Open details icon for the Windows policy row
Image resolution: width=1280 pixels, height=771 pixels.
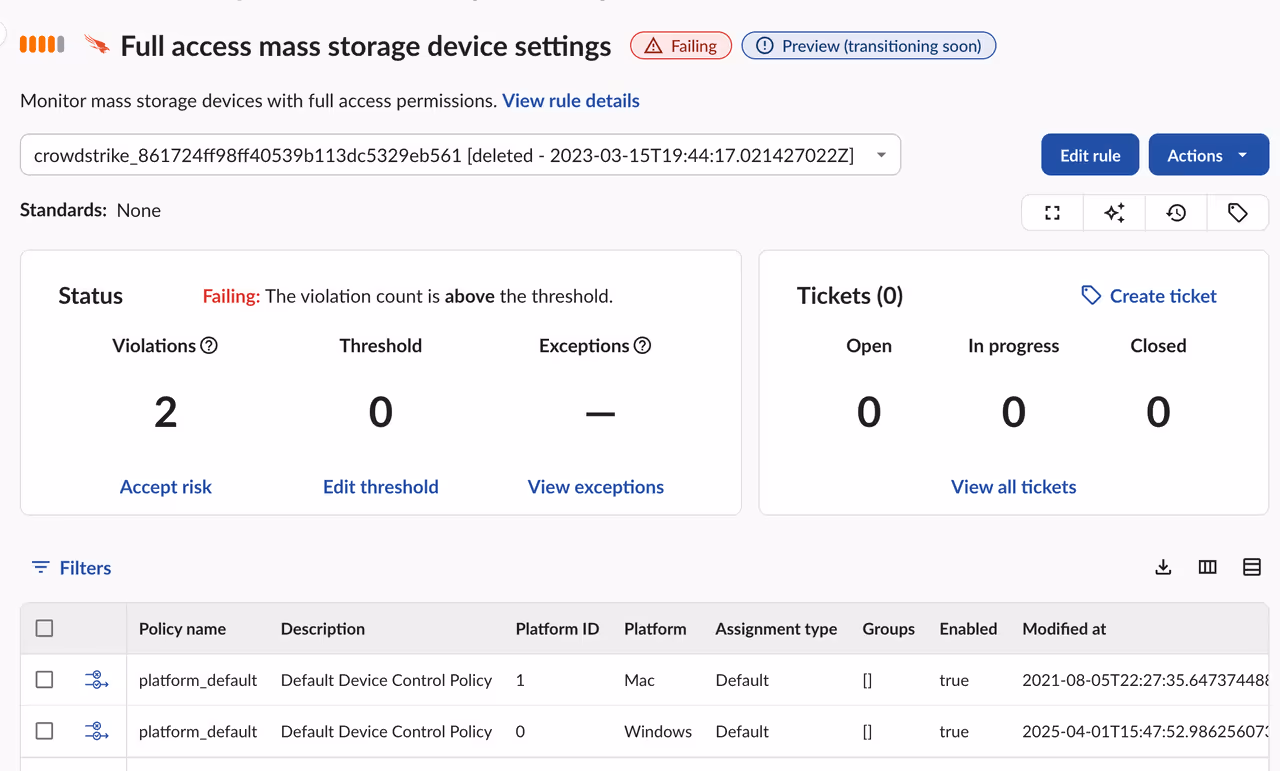point(96,731)
